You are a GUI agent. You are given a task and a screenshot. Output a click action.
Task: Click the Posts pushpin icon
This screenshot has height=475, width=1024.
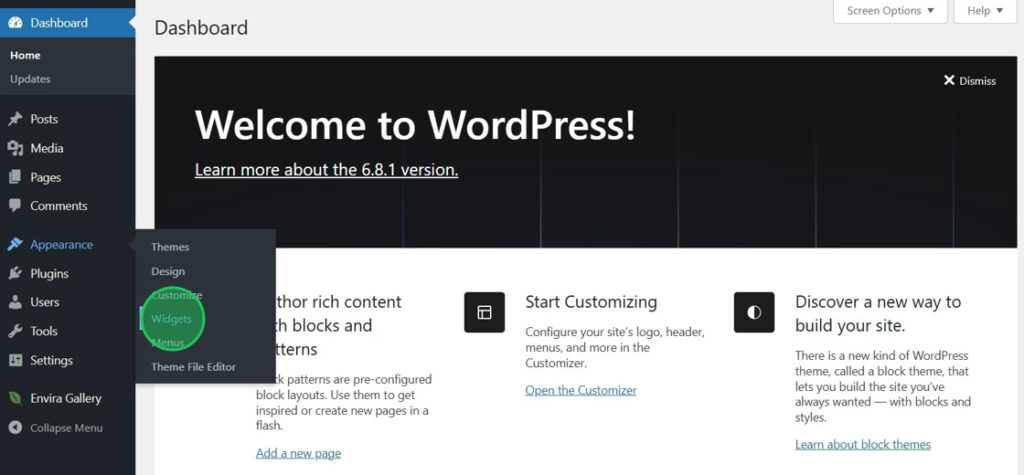point(15,119)
